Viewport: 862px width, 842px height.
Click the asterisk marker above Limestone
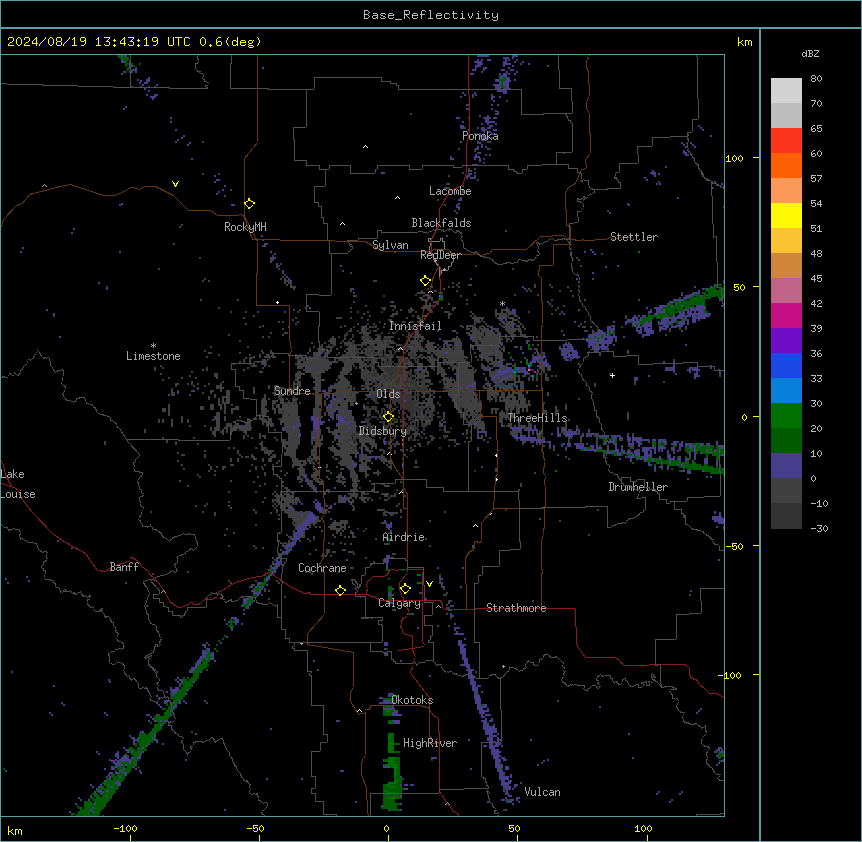pyautogui.click(x=153, y=345)
